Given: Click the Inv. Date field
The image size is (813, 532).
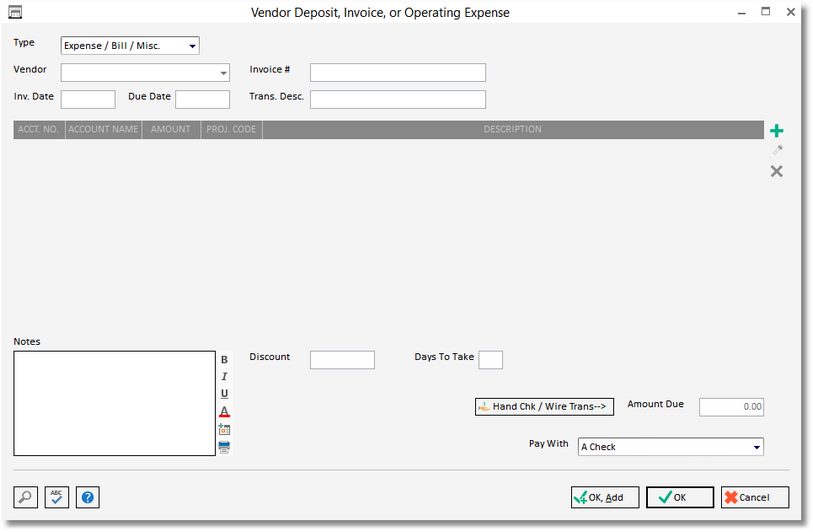Looking at the screenshot, I should tap(88, 100).
